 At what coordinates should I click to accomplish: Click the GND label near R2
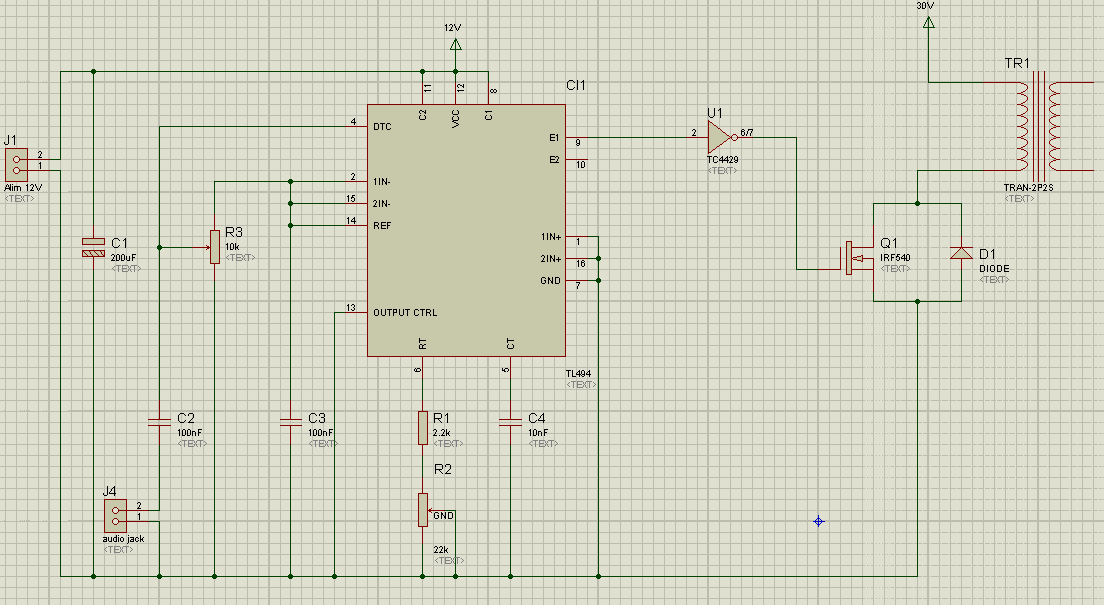click(x=444, y=516)
